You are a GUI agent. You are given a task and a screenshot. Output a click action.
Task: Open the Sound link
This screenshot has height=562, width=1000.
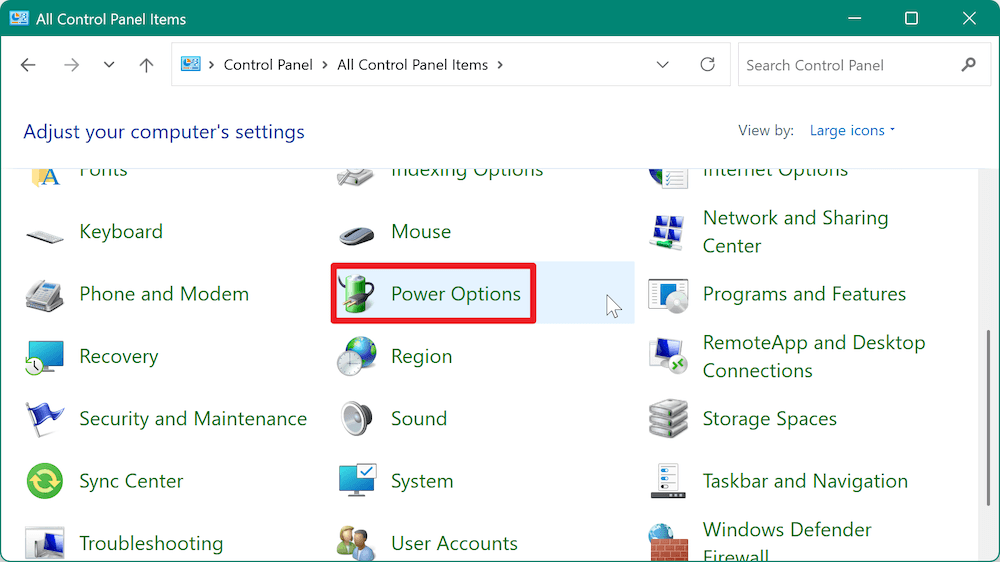pos(419,419)
